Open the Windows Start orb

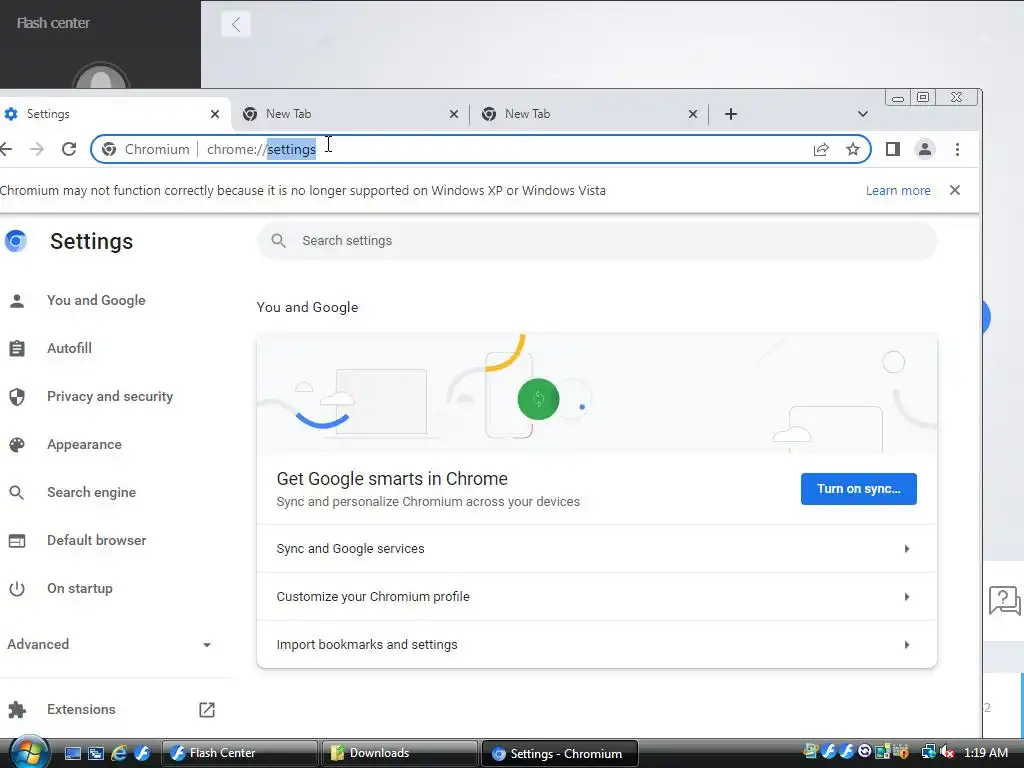pyautogui.click(x=29, y=752)
